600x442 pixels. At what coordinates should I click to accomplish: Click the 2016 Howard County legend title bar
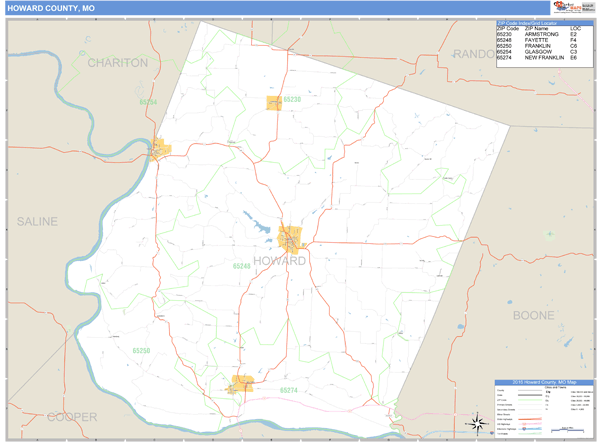[x=543, y=381]
